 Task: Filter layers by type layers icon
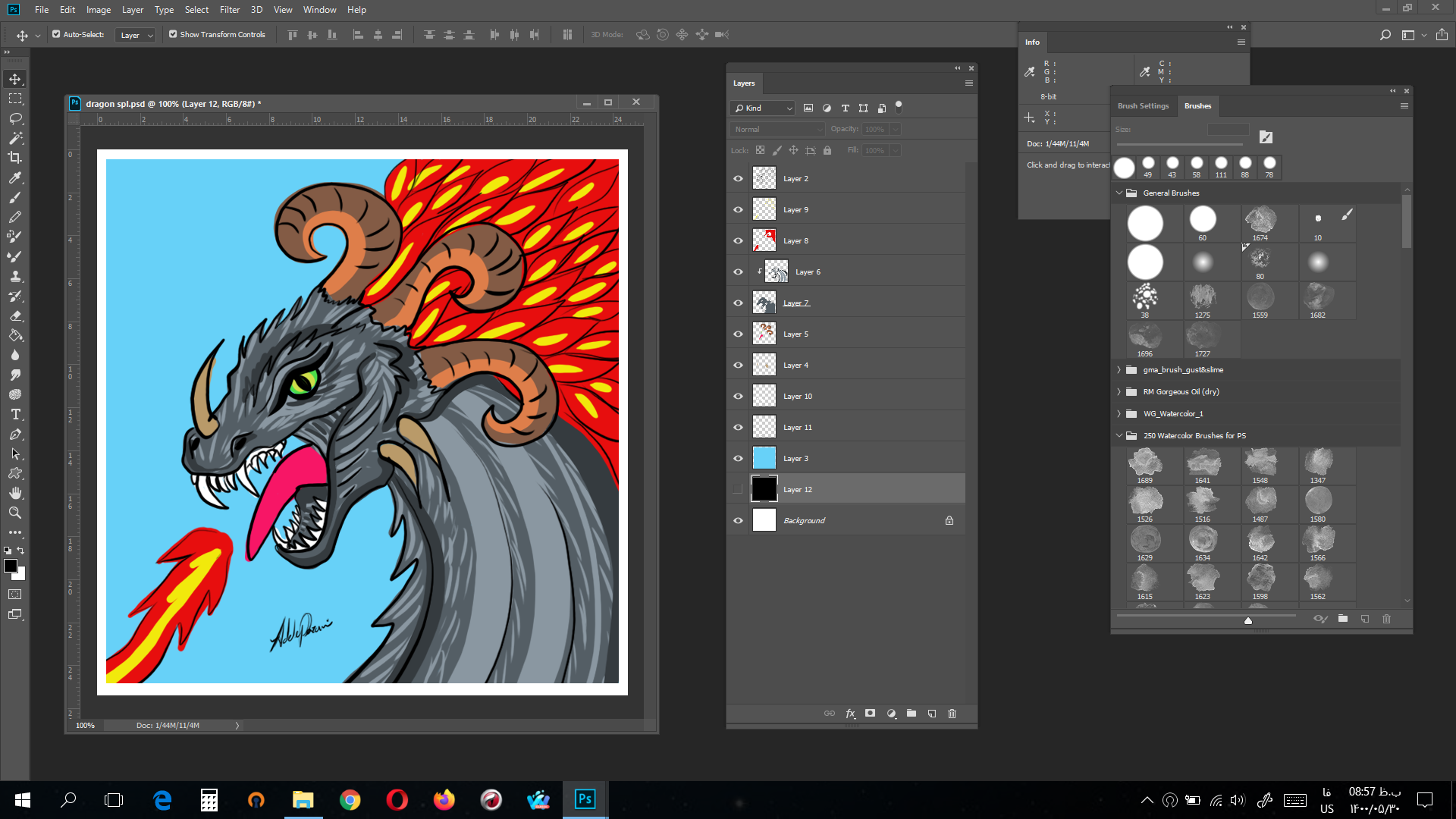point(845,108)
